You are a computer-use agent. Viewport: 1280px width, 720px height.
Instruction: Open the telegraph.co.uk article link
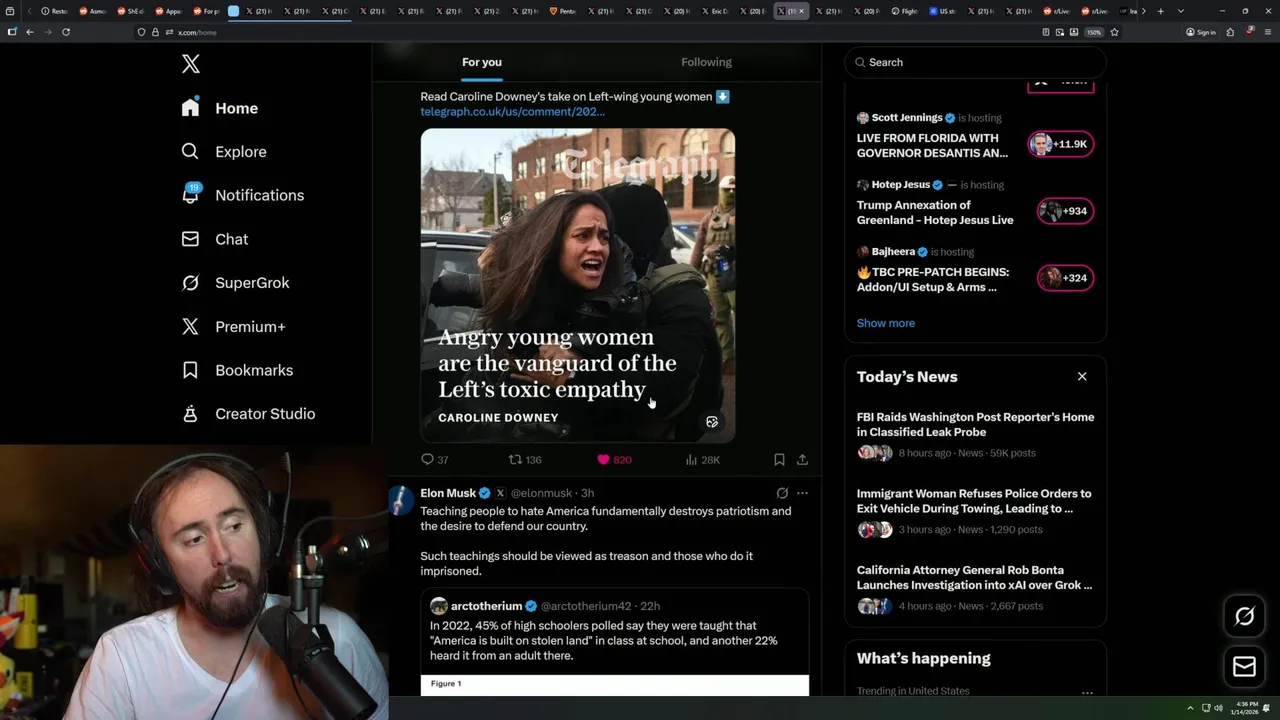[512, 112]
